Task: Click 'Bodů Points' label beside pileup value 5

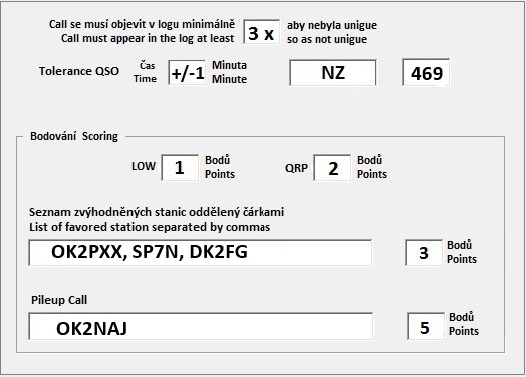Action: [x=464, y=324]
